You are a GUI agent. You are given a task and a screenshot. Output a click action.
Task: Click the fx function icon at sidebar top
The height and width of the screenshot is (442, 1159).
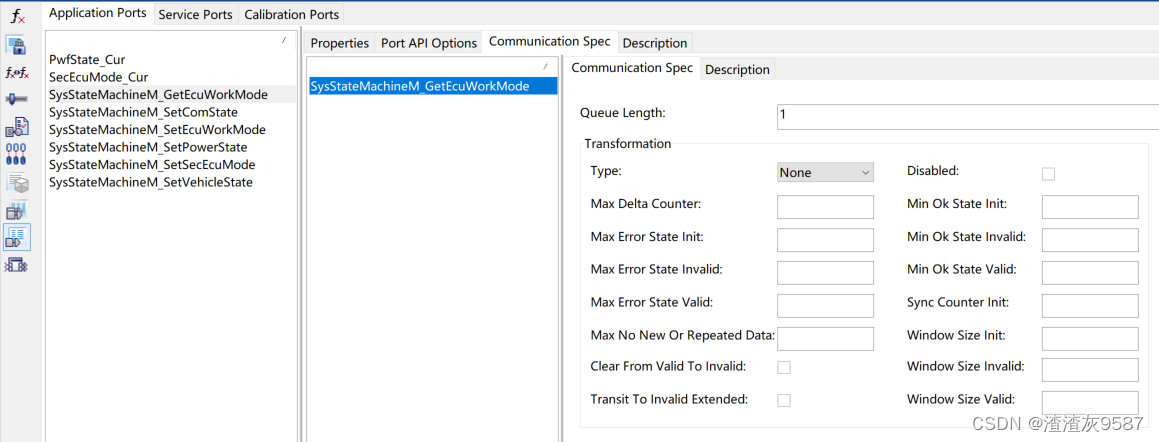pyautogui.click(x=17, y=17)
